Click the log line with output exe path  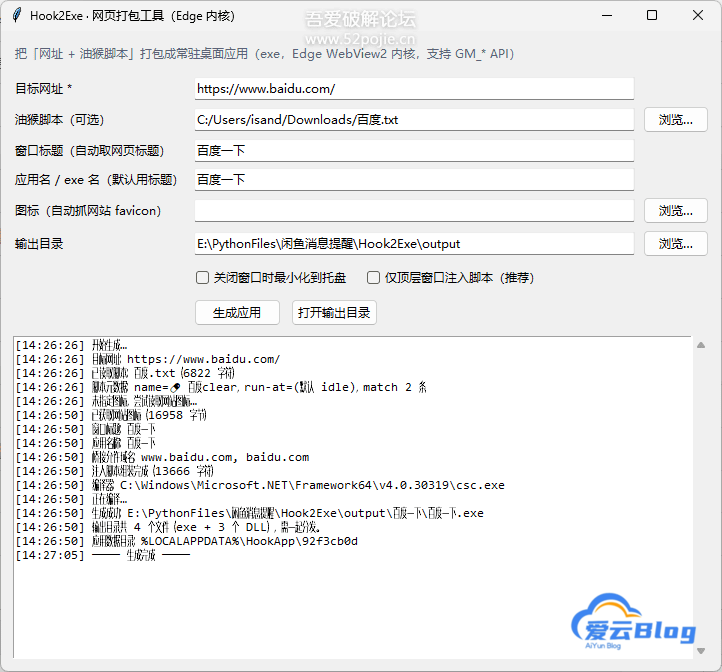pyautogui.click(x=250, y=513)
